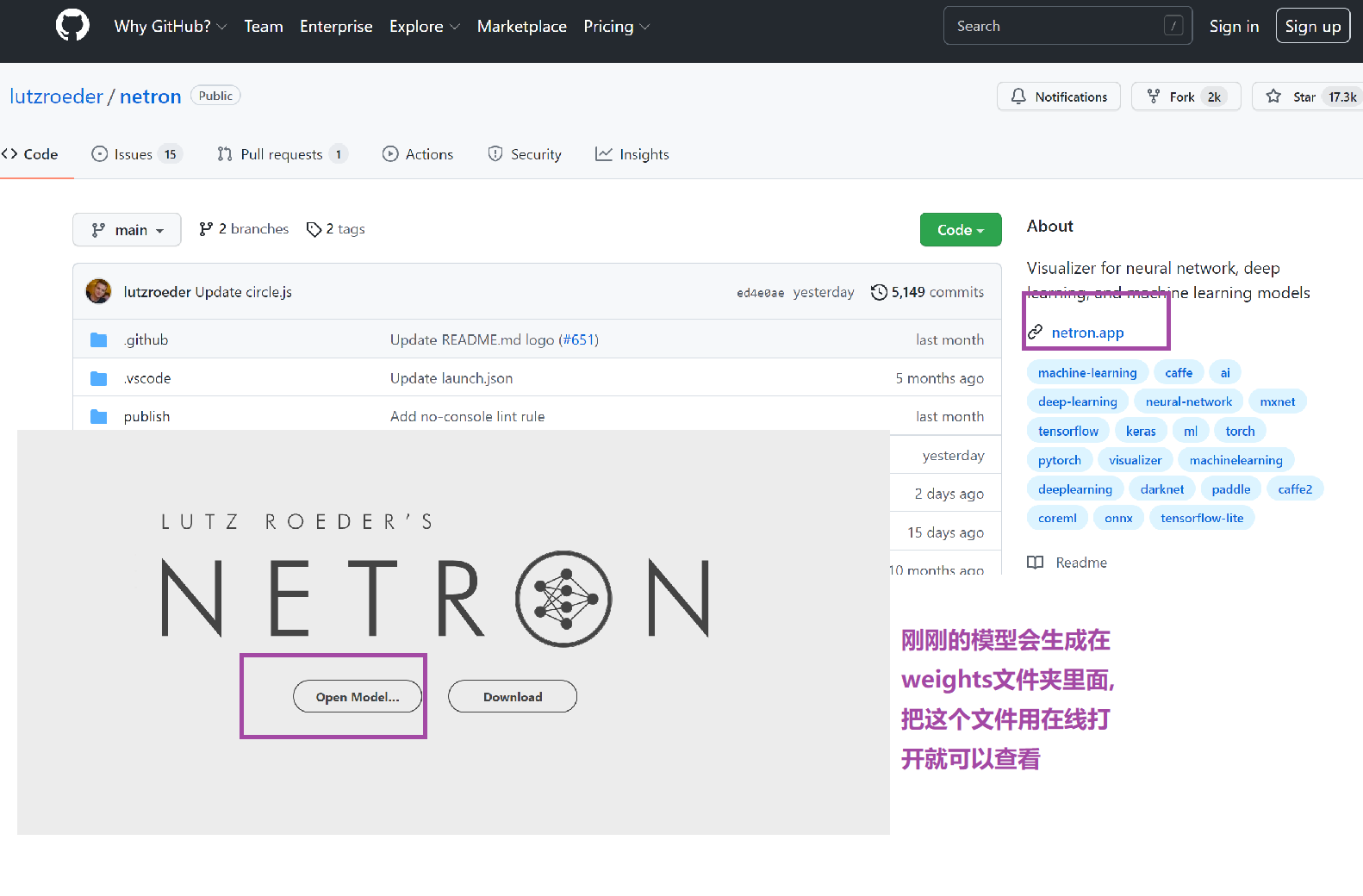This screenshot has height=896, width=1363.
Task: Click the tensorflow topic tag
Action: click(x=1068, y=431)
